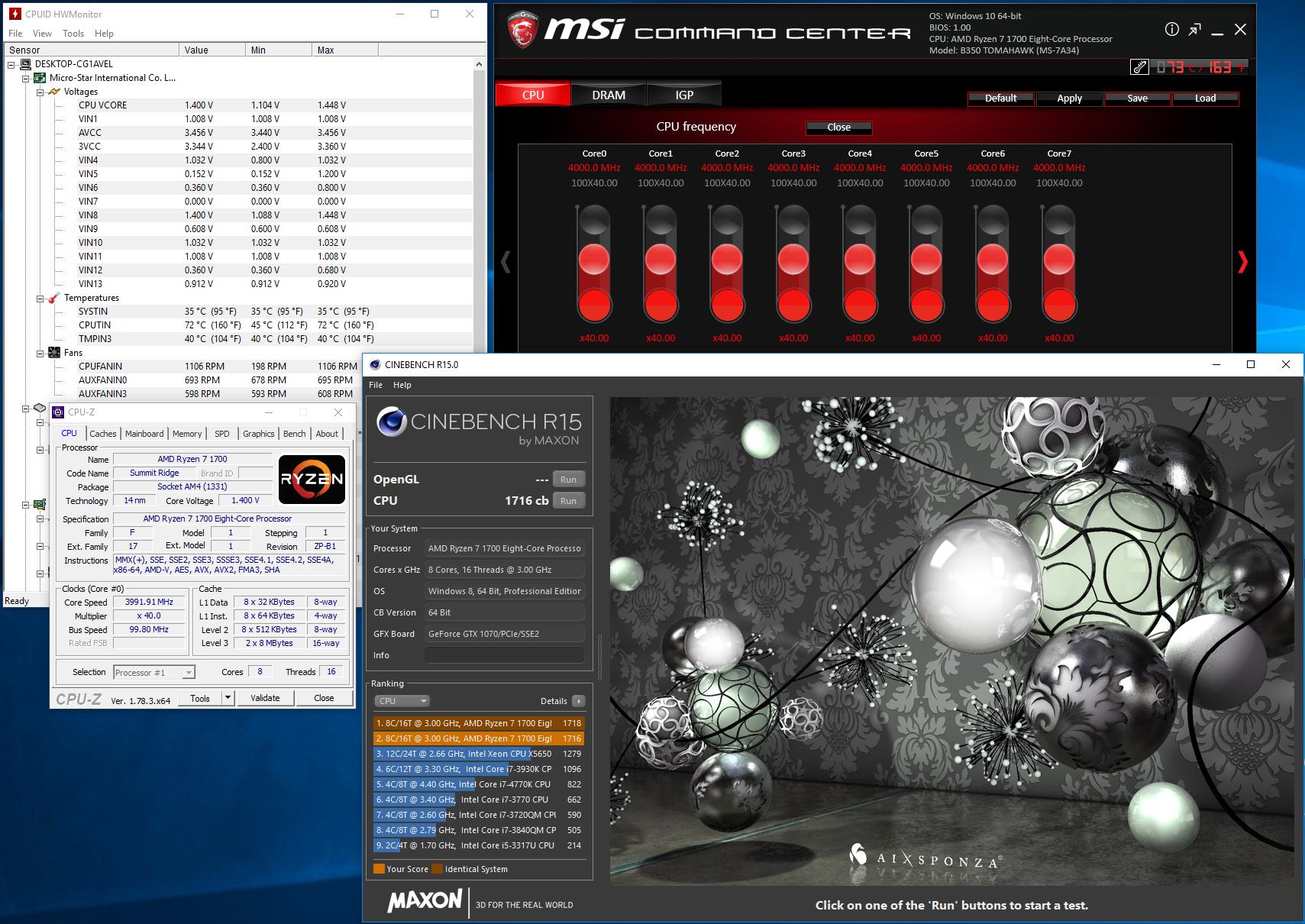1305x924 pixels.
Task: Click the lightning icon next to Voltages
Action: tap(53, 92)
